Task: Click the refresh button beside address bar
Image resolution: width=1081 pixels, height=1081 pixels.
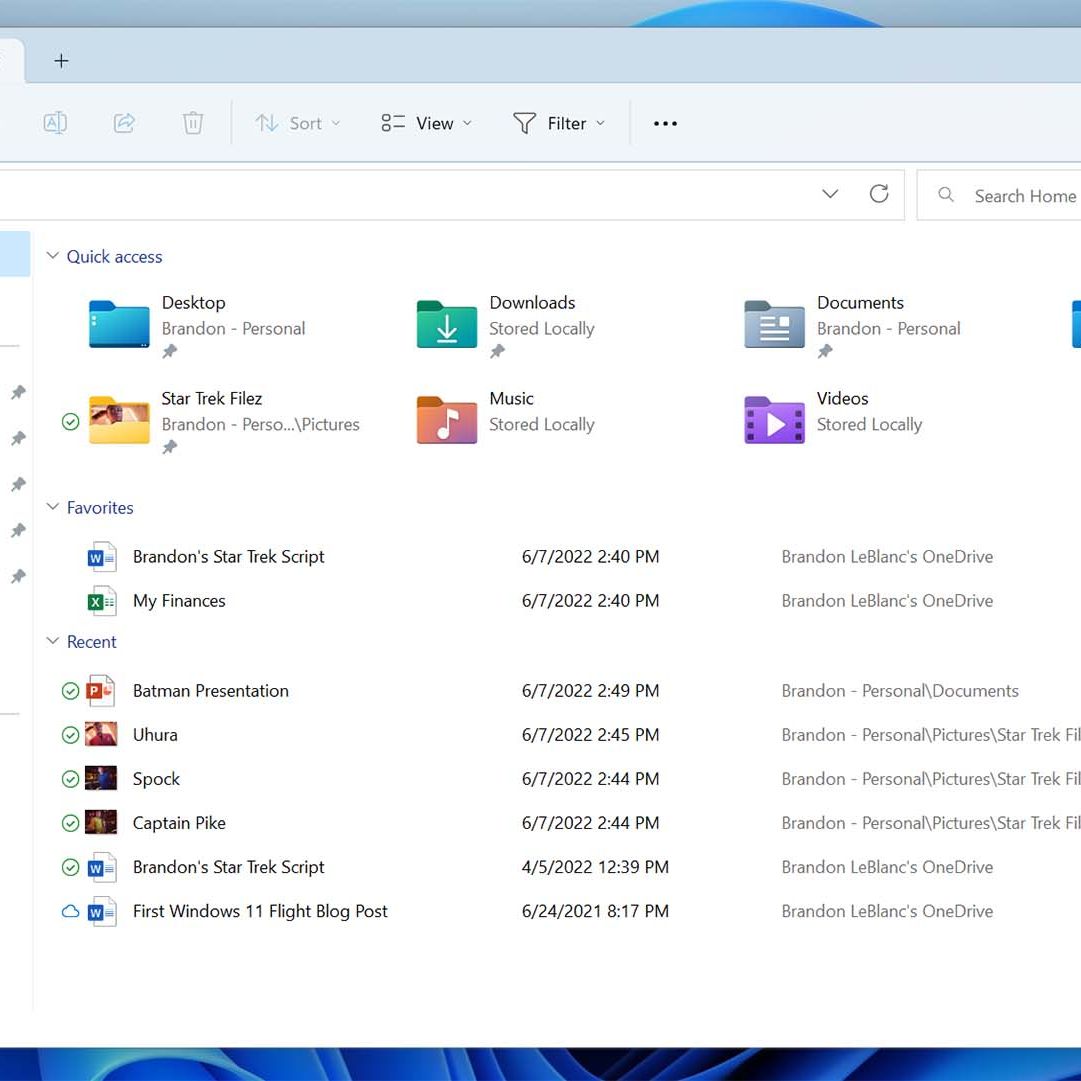Action: (x=879, y=194)
